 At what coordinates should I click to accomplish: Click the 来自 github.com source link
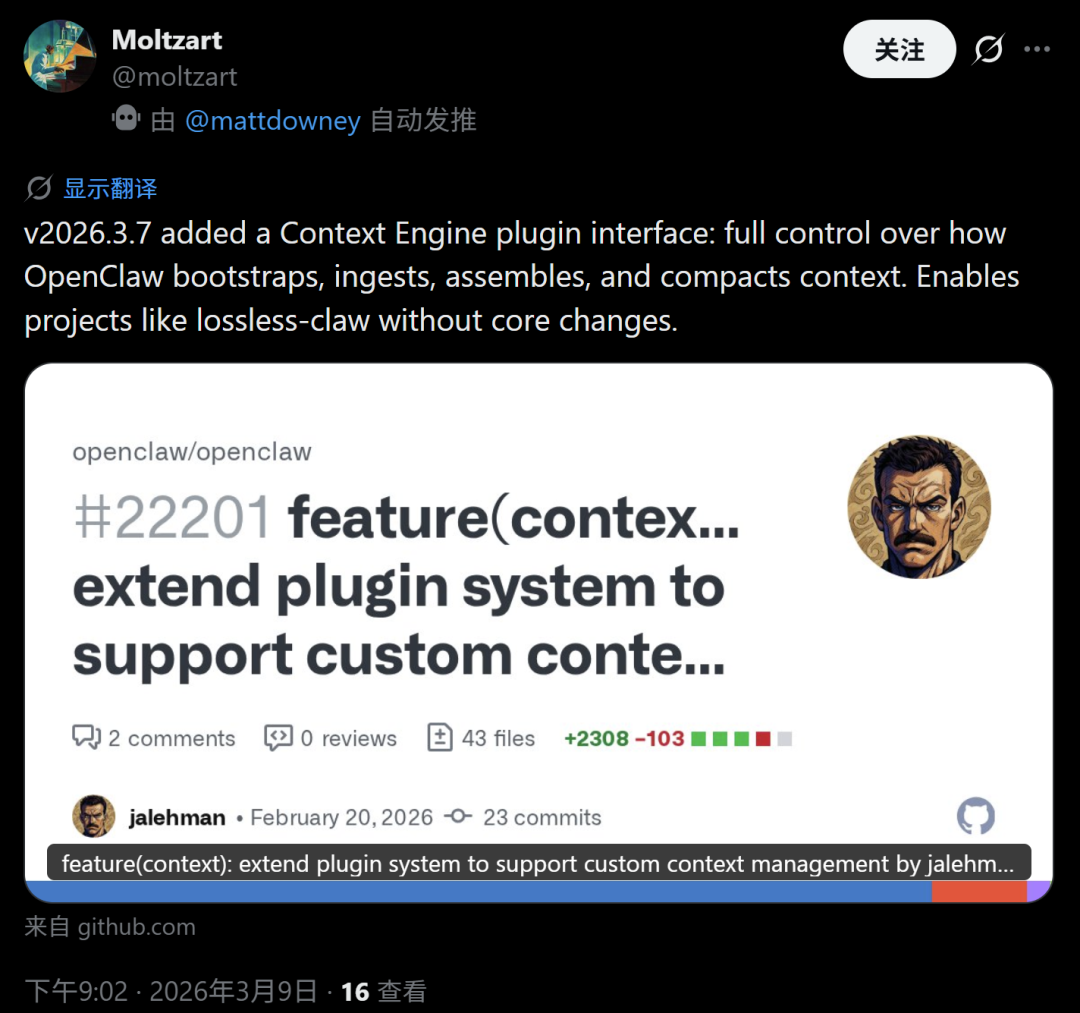[110, 927]
